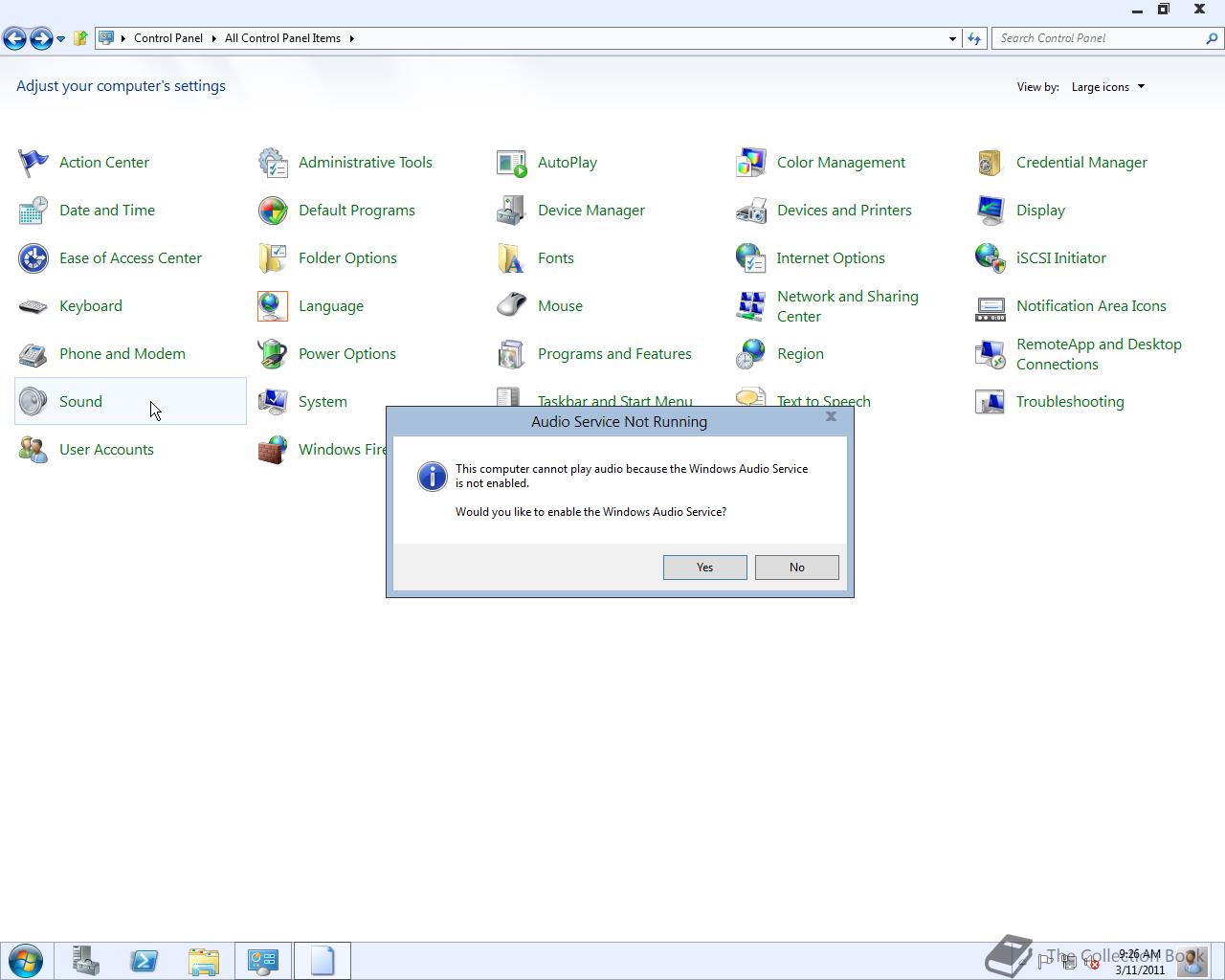Open the Keyboard icon

[x=33, y=306]
